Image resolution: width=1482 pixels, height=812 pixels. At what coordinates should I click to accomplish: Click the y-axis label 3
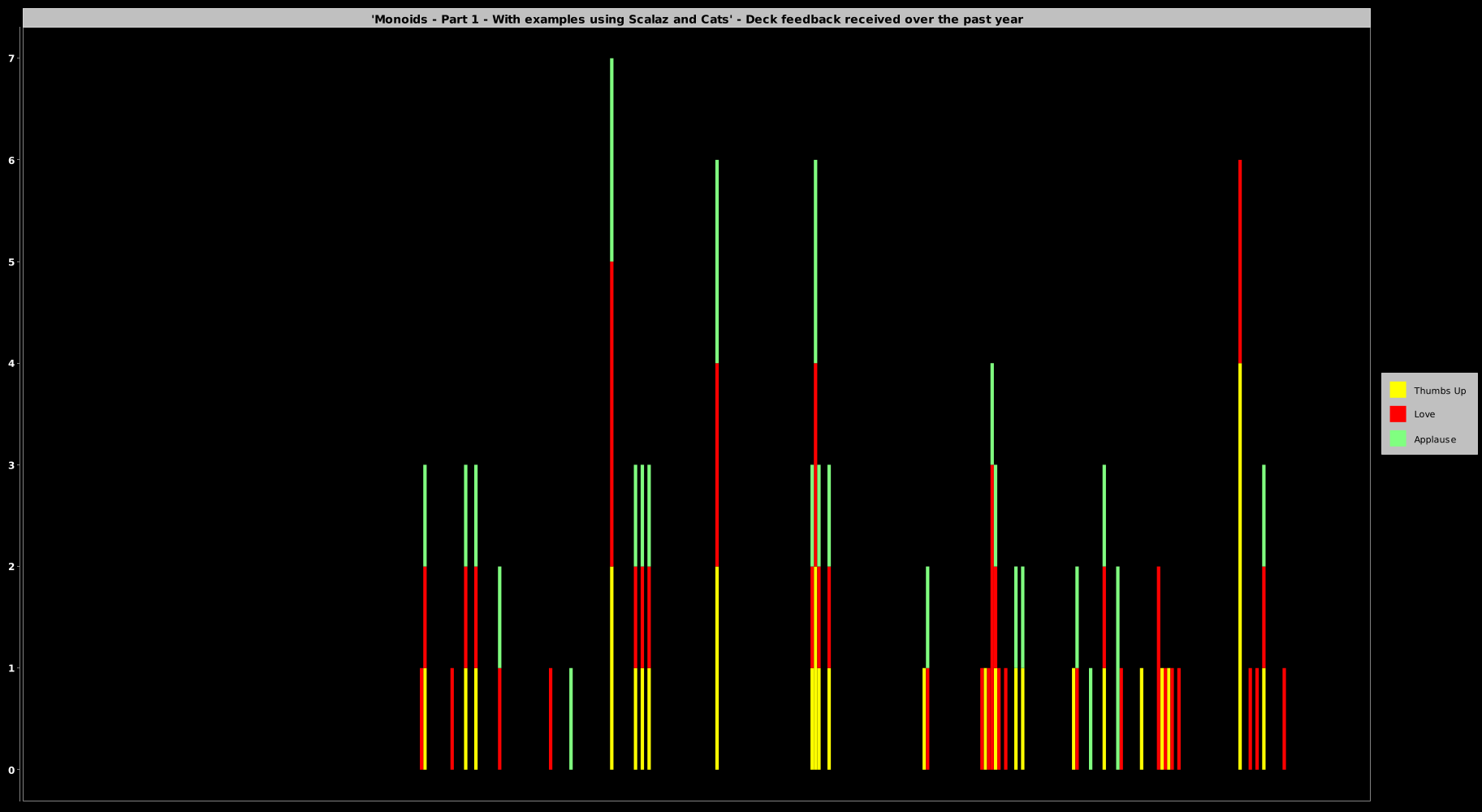[x=11, y=464]
